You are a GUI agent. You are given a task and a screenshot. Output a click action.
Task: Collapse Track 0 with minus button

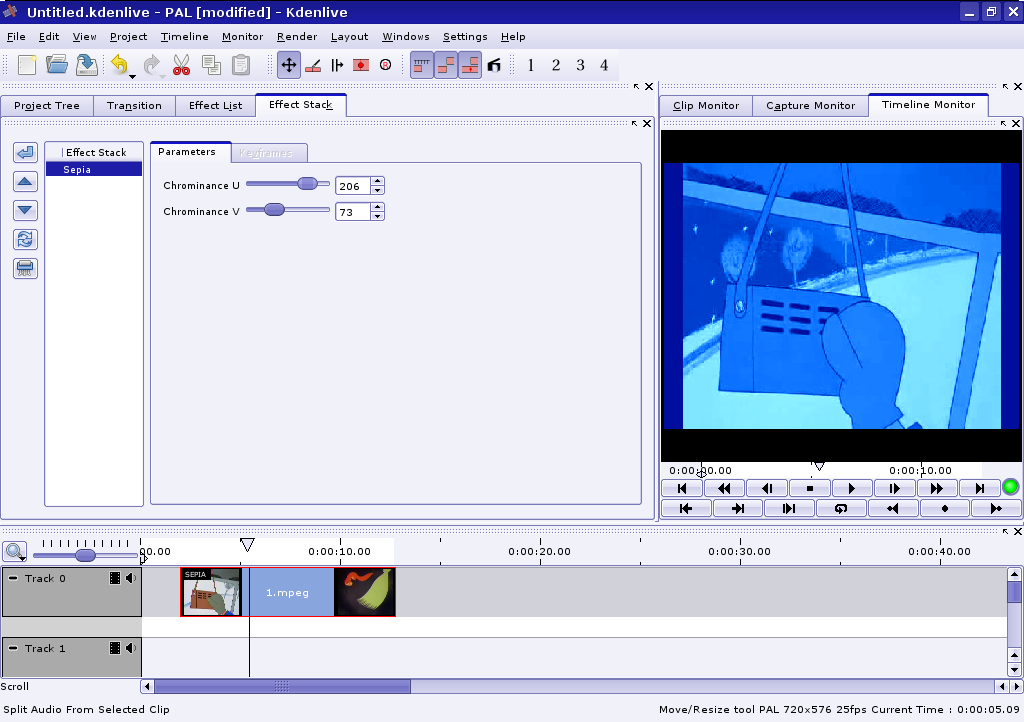[13, 578]
